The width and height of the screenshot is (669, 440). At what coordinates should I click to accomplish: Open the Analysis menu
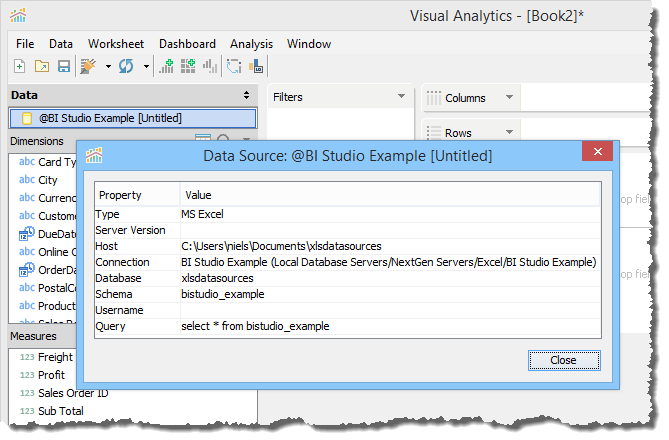point(251,44)
